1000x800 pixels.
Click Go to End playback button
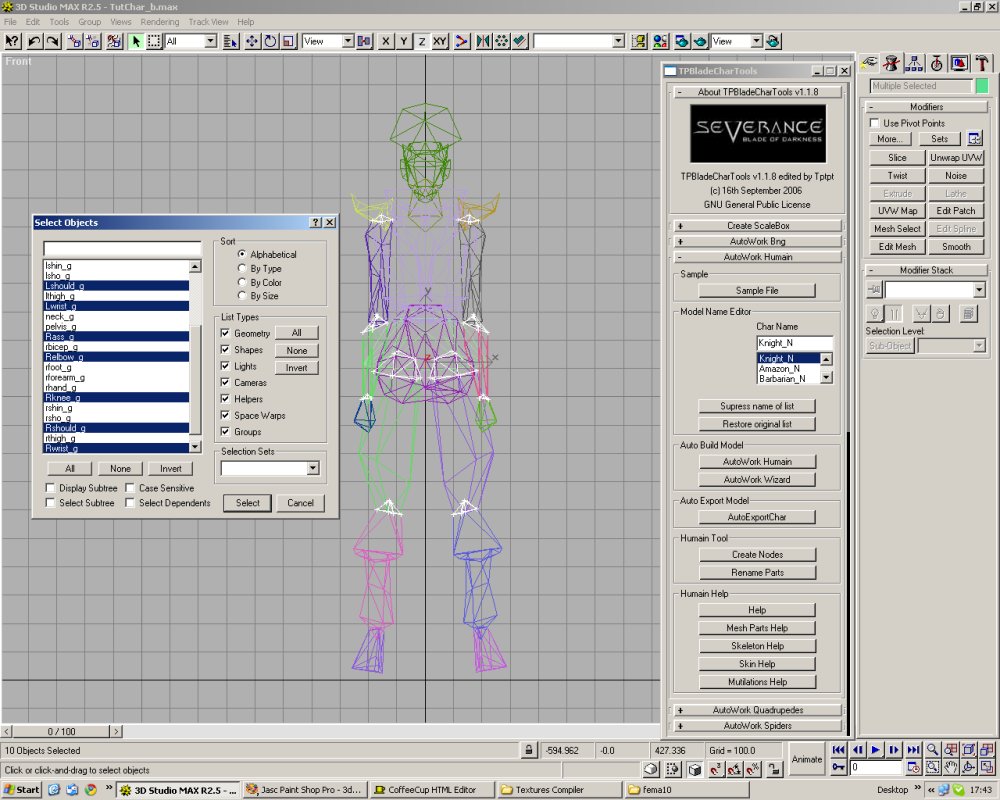pos(913,750)
